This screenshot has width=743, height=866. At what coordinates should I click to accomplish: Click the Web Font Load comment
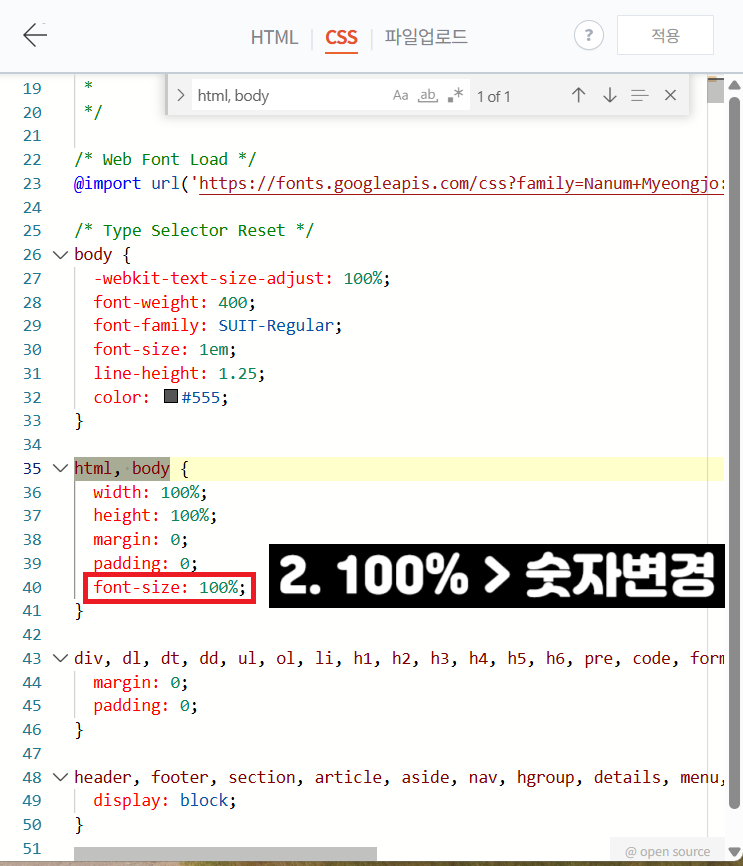[165, 160]
